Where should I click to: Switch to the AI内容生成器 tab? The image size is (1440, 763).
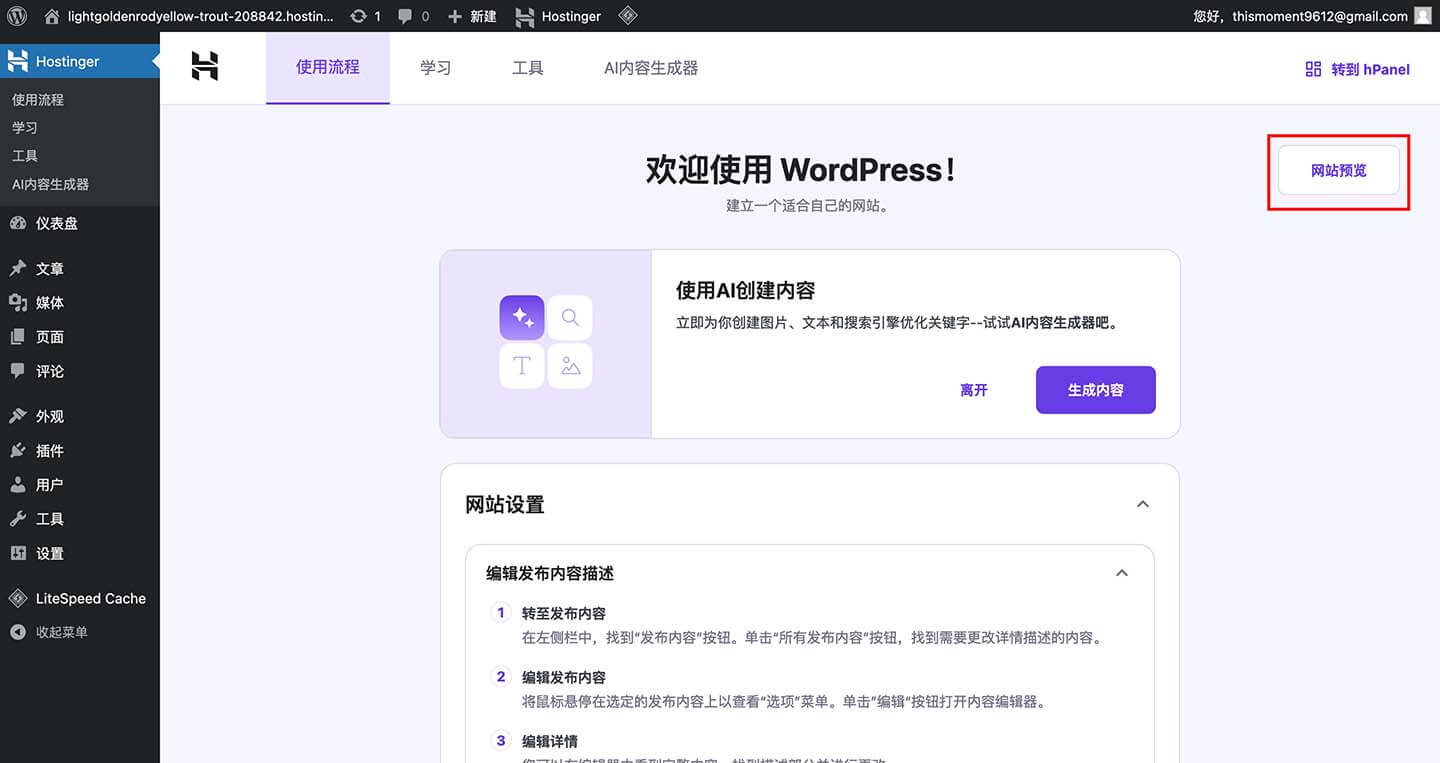(x=651, y=68)
